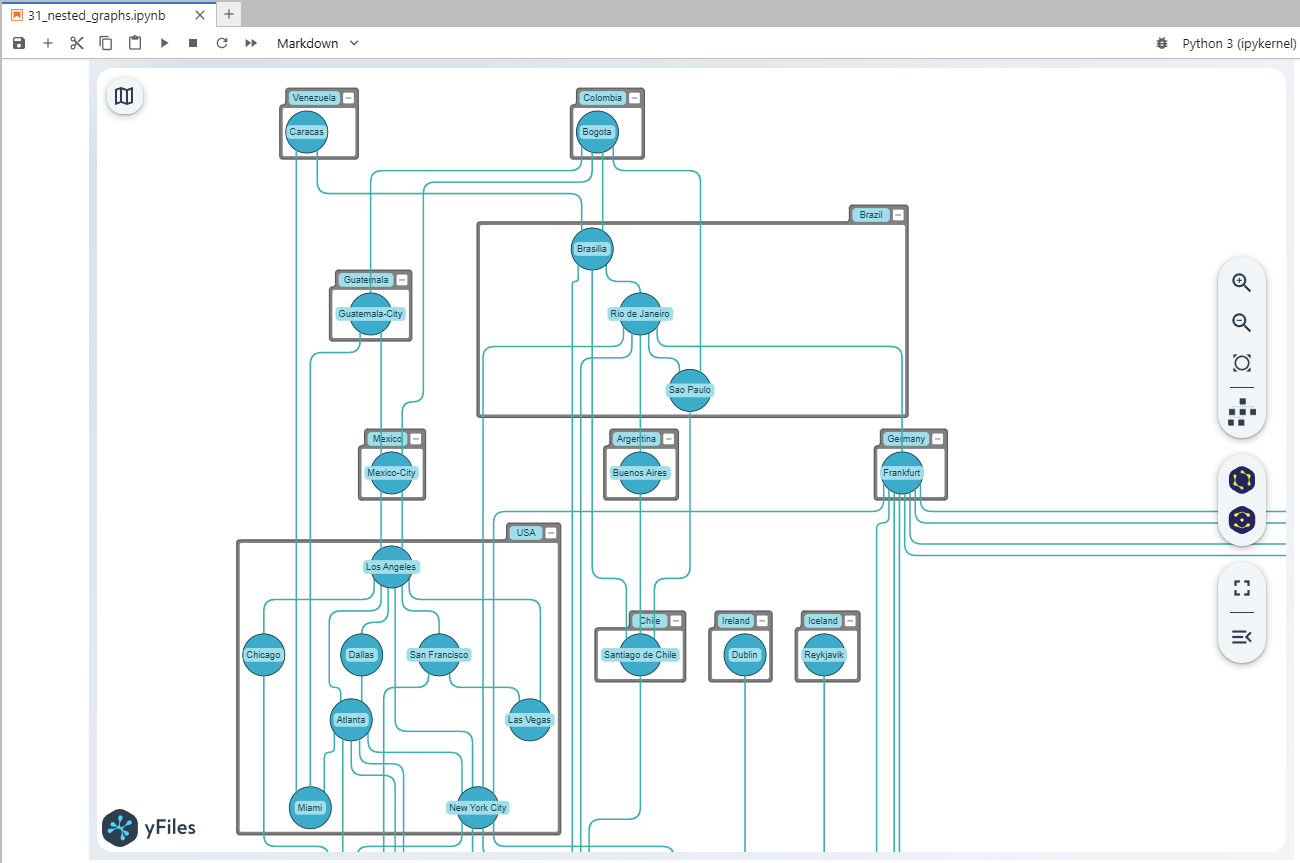Select the Los Angeles node
This screenshot has width=1300, height=863.
[391, 567]
